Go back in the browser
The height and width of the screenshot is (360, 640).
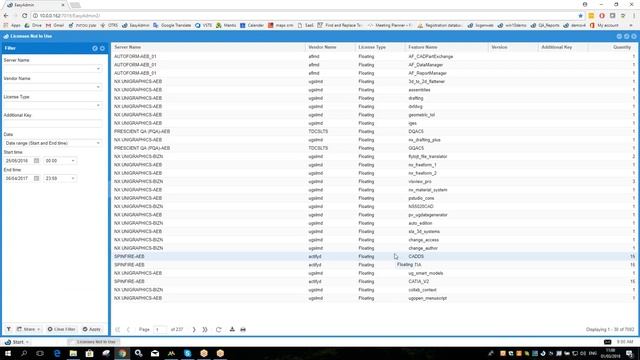(6, 16)
